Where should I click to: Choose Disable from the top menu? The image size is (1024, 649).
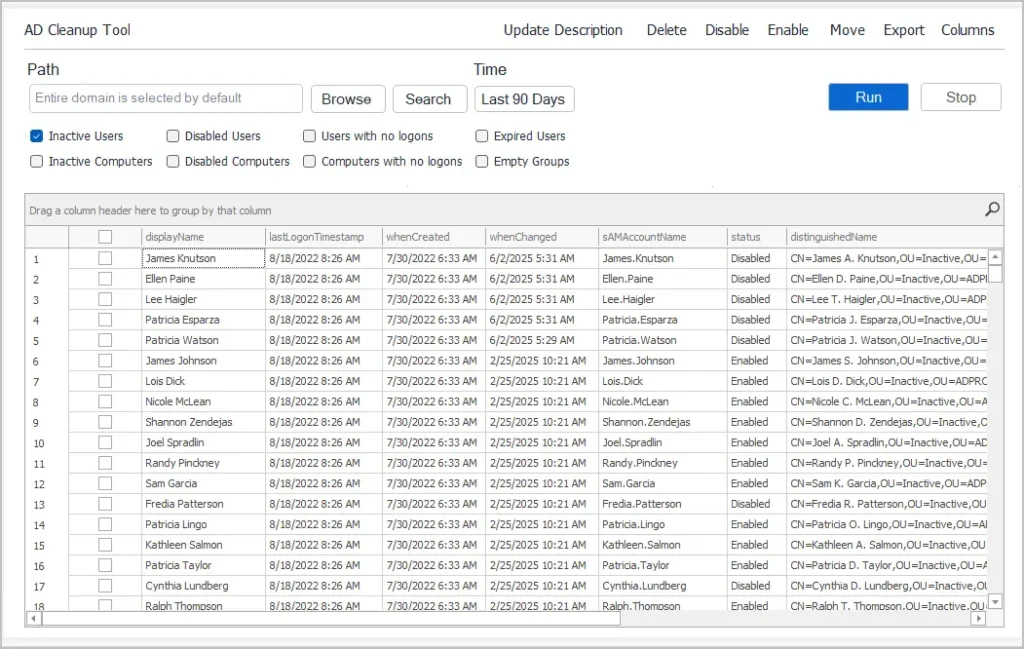pos(727,30)
